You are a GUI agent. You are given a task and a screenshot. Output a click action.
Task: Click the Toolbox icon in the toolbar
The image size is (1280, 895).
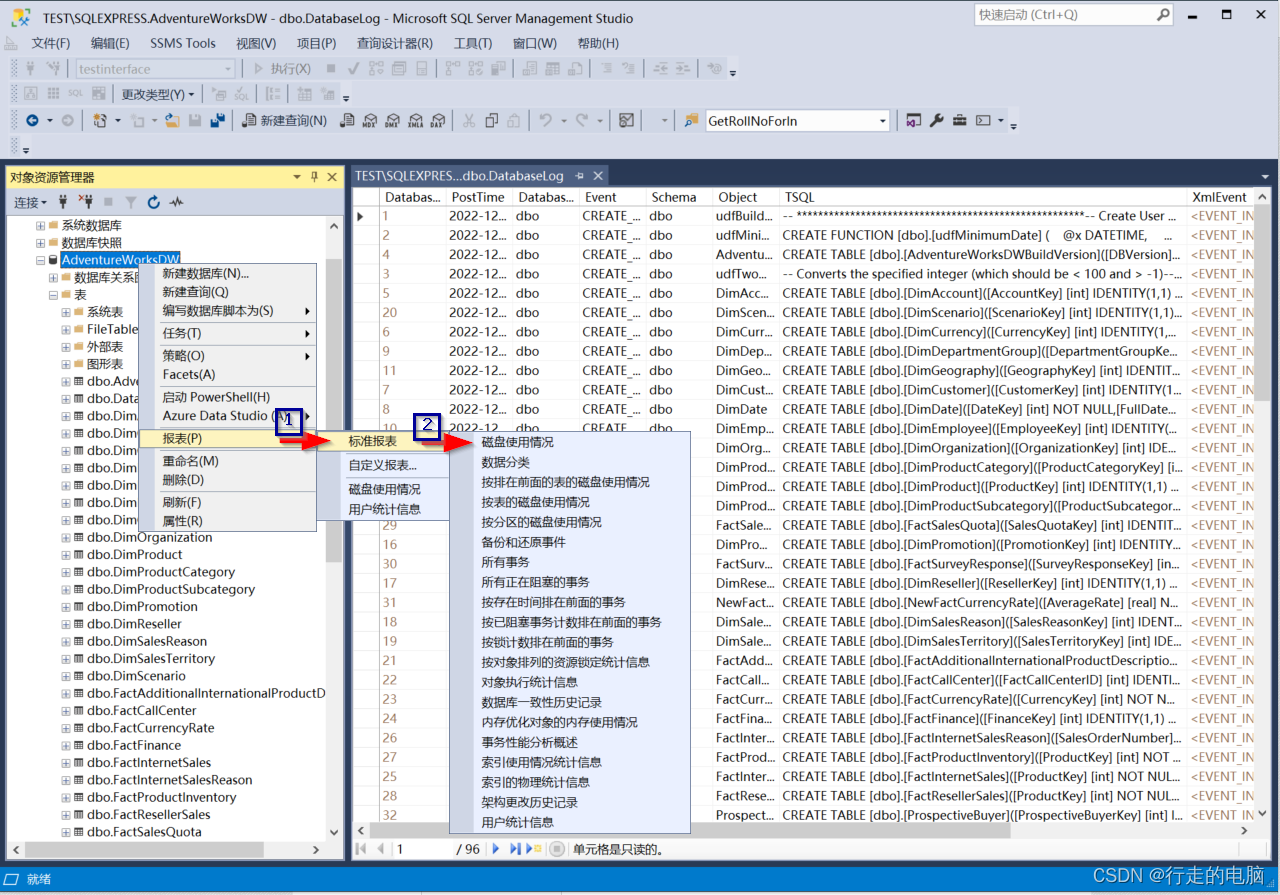coord(960,121)
